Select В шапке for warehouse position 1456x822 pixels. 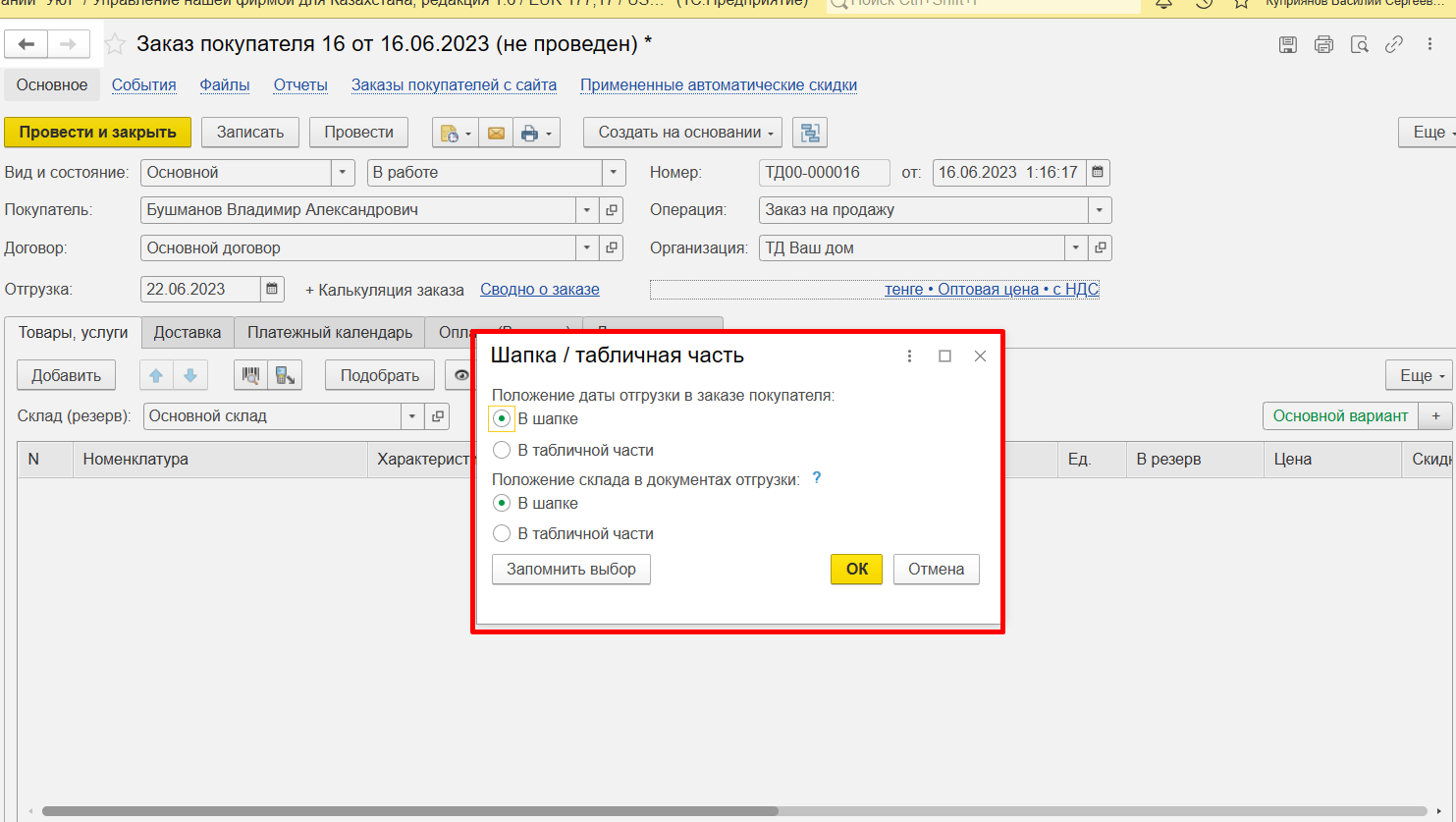coord(502,503)
